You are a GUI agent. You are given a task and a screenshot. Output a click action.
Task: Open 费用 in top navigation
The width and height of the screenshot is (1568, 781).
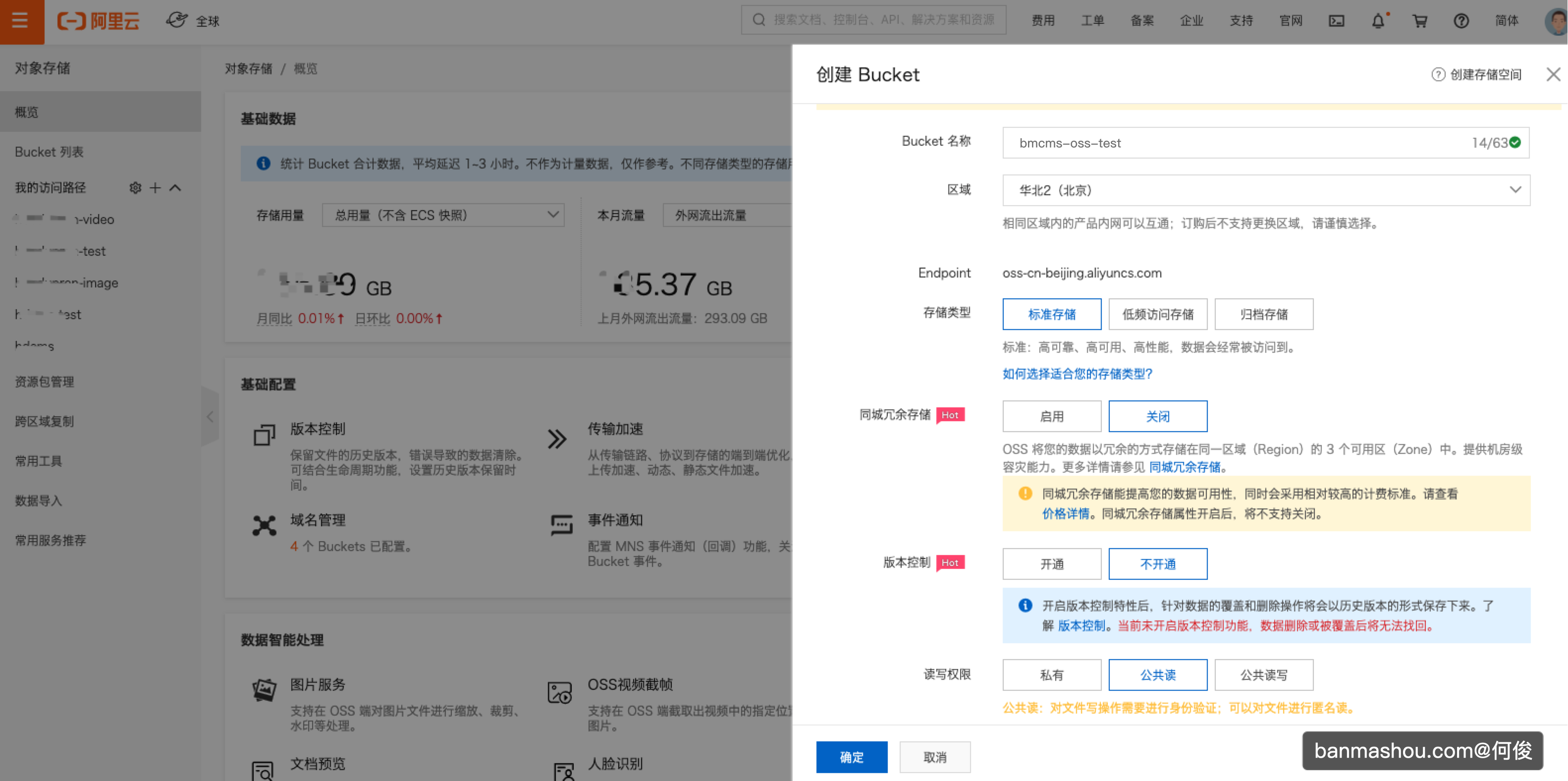click(x=1043, y=21)
